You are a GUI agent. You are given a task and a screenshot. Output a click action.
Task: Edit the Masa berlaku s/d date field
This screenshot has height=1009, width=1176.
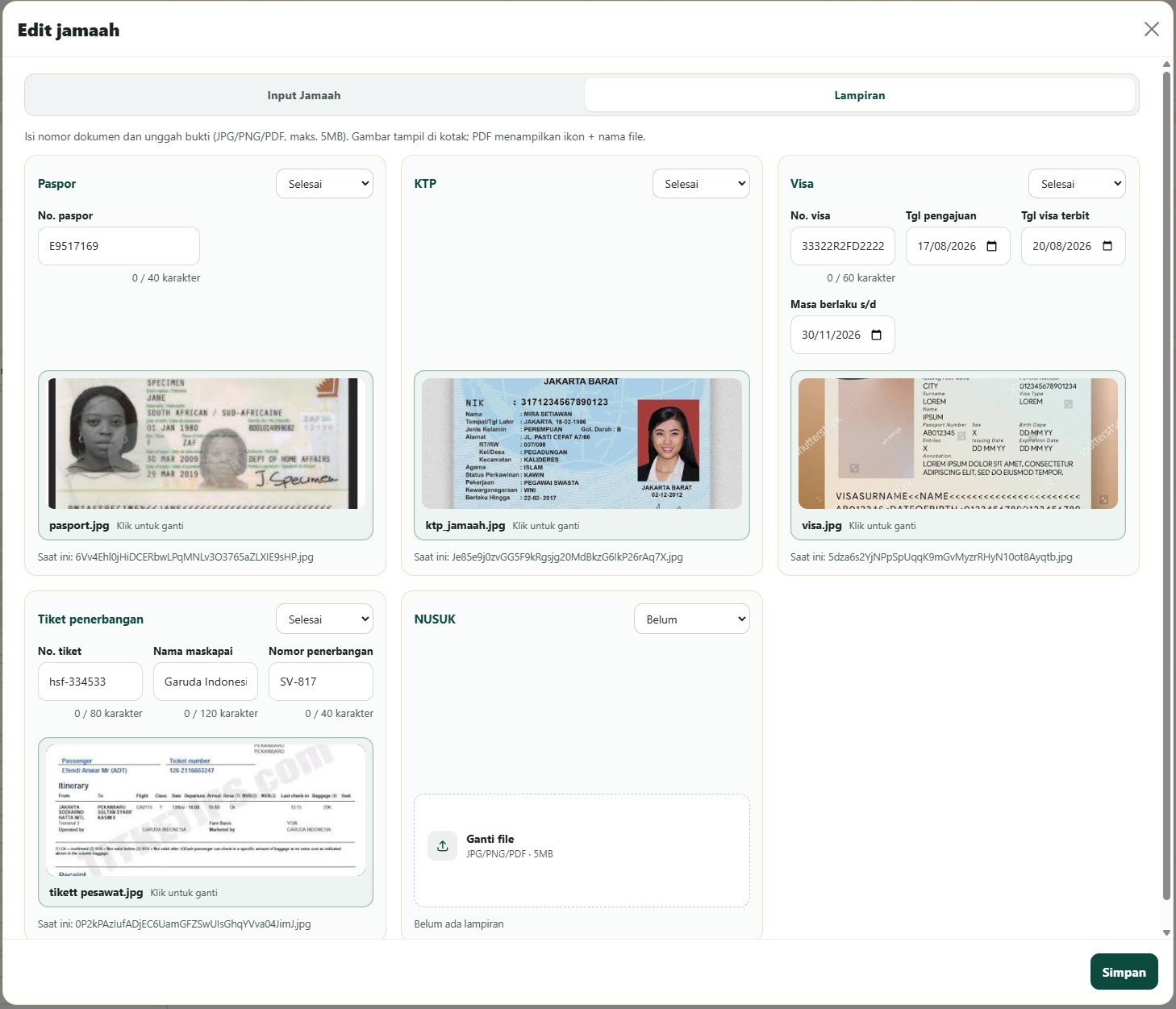point(842,335)
